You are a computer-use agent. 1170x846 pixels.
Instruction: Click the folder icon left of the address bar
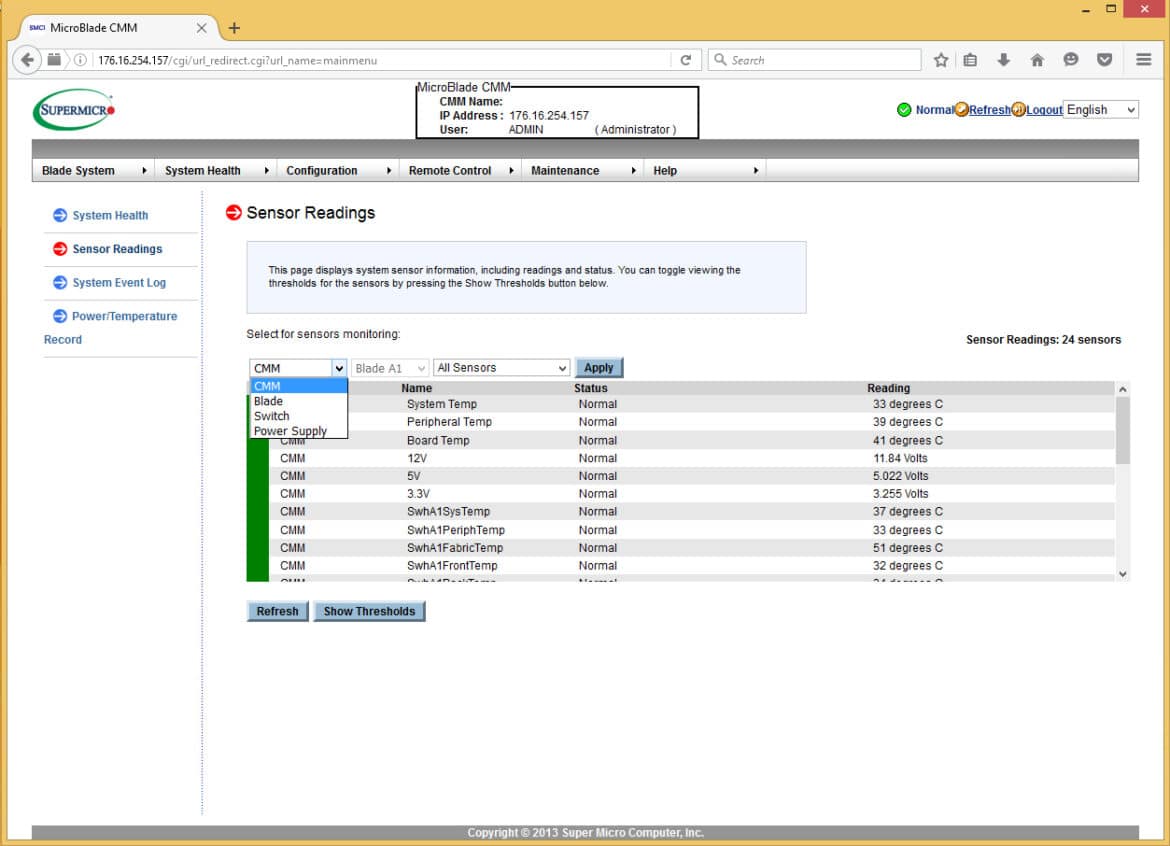coord(54,60)
